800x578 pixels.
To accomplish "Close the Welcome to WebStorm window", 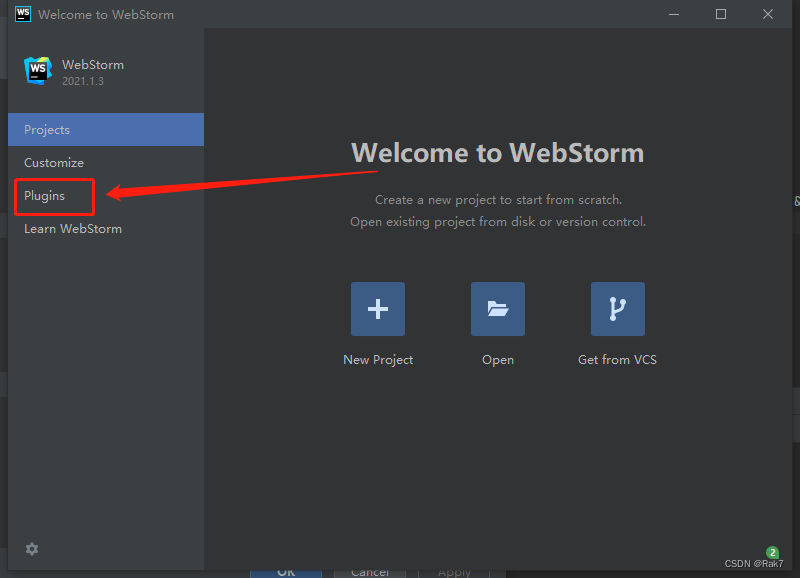I will [x=768, y=14].
